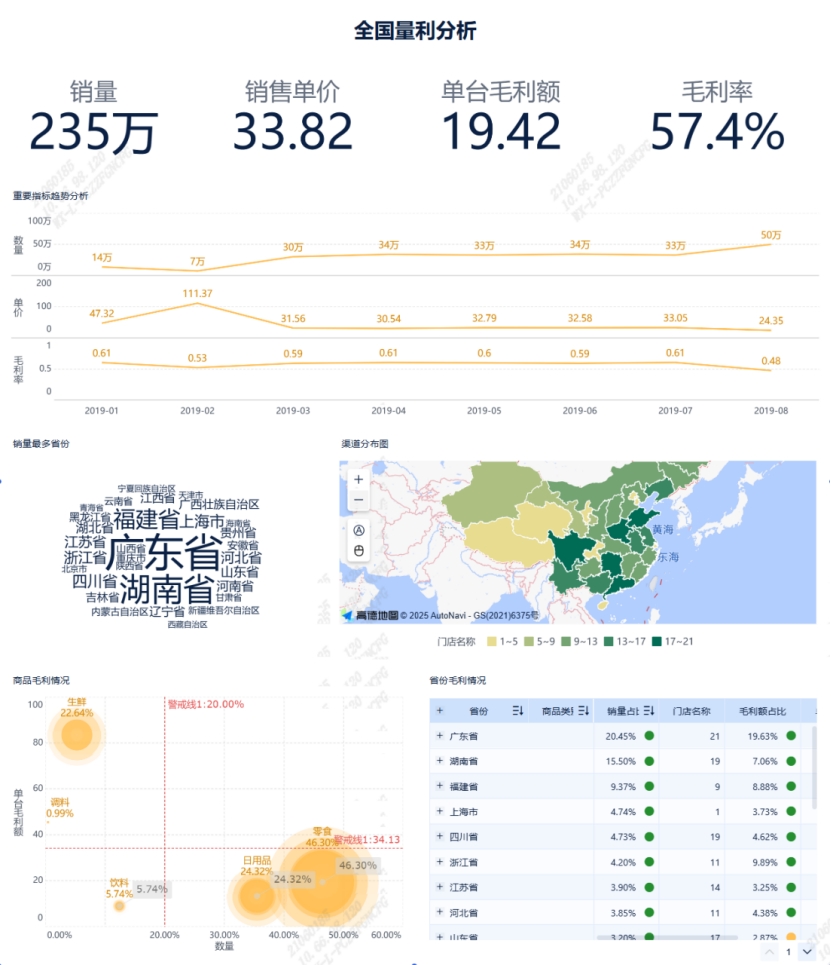Click green 销量占比 indicator dot for 广东省
Image resolution: width=831 pixels, height=965 pixels.
[649, 735]
